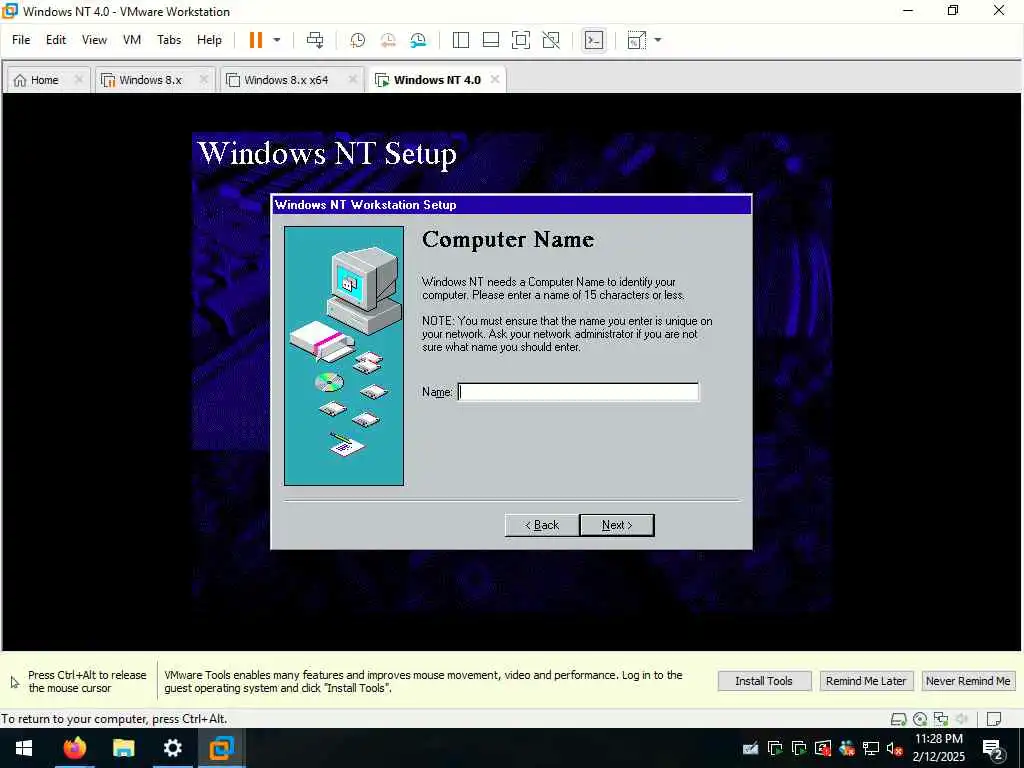Viewport: 1024px width, 768px height.
Task: Close the Home tab
Action: coord(78,79)
